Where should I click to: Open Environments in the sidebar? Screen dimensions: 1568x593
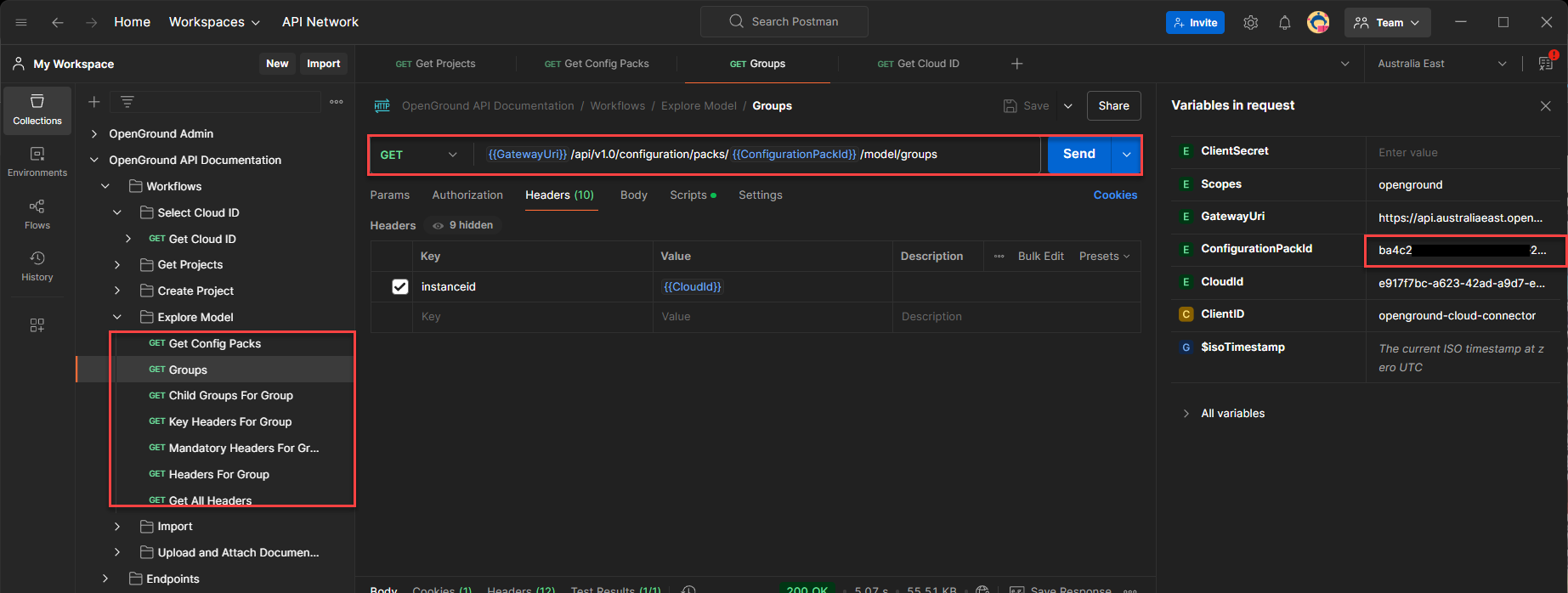[37, 162]
